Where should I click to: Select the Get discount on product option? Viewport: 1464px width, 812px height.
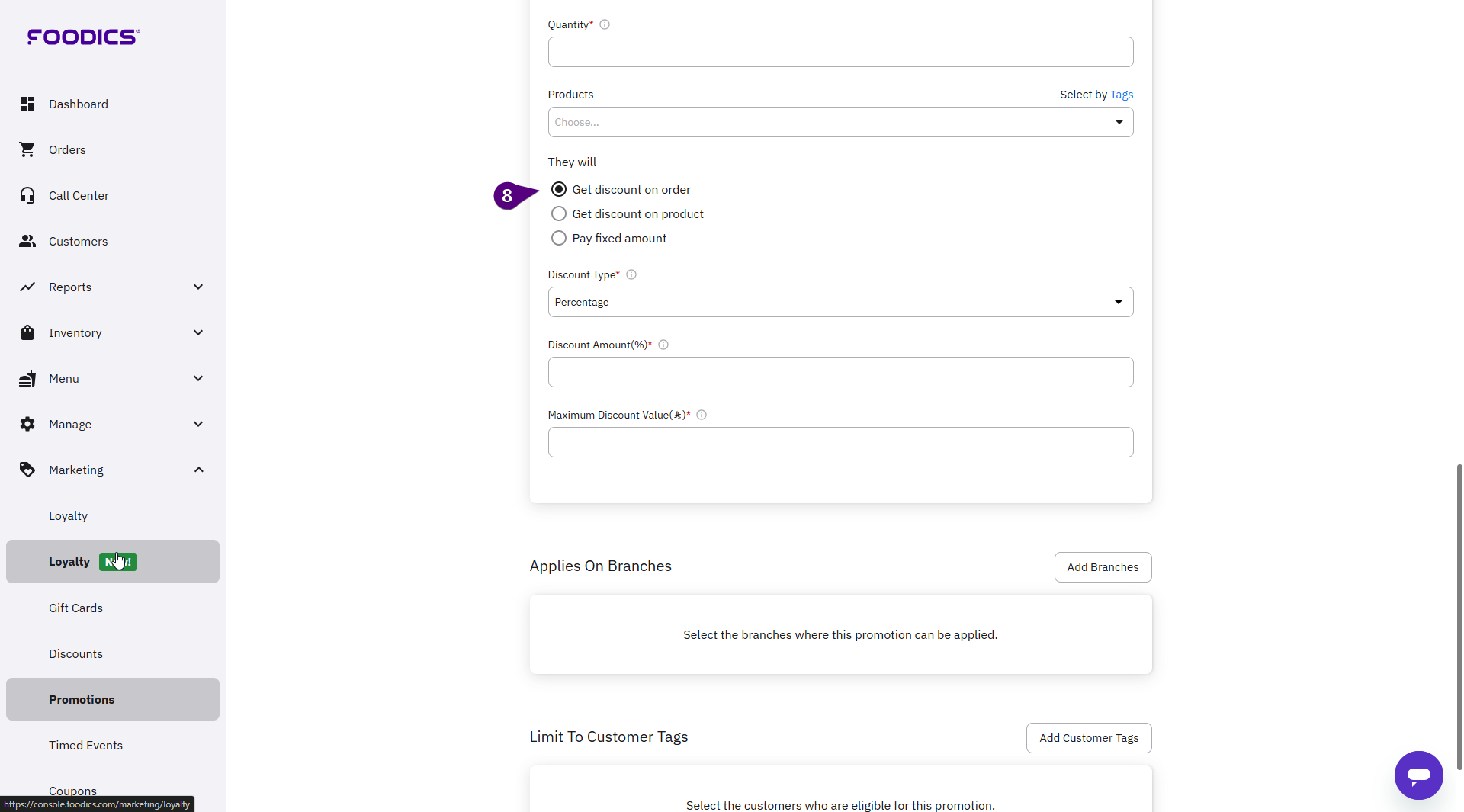[559, 213]
